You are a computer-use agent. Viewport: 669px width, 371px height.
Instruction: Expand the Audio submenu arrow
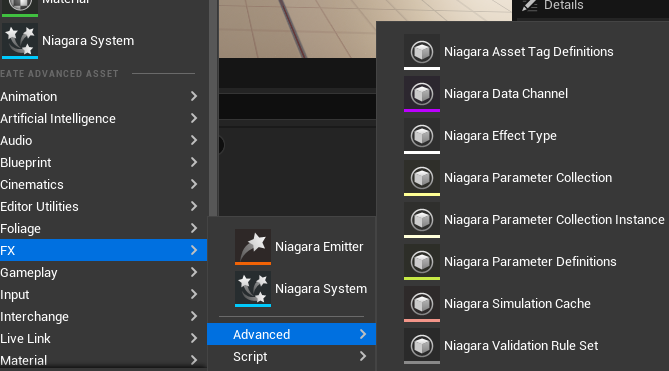tap(194, 140)
